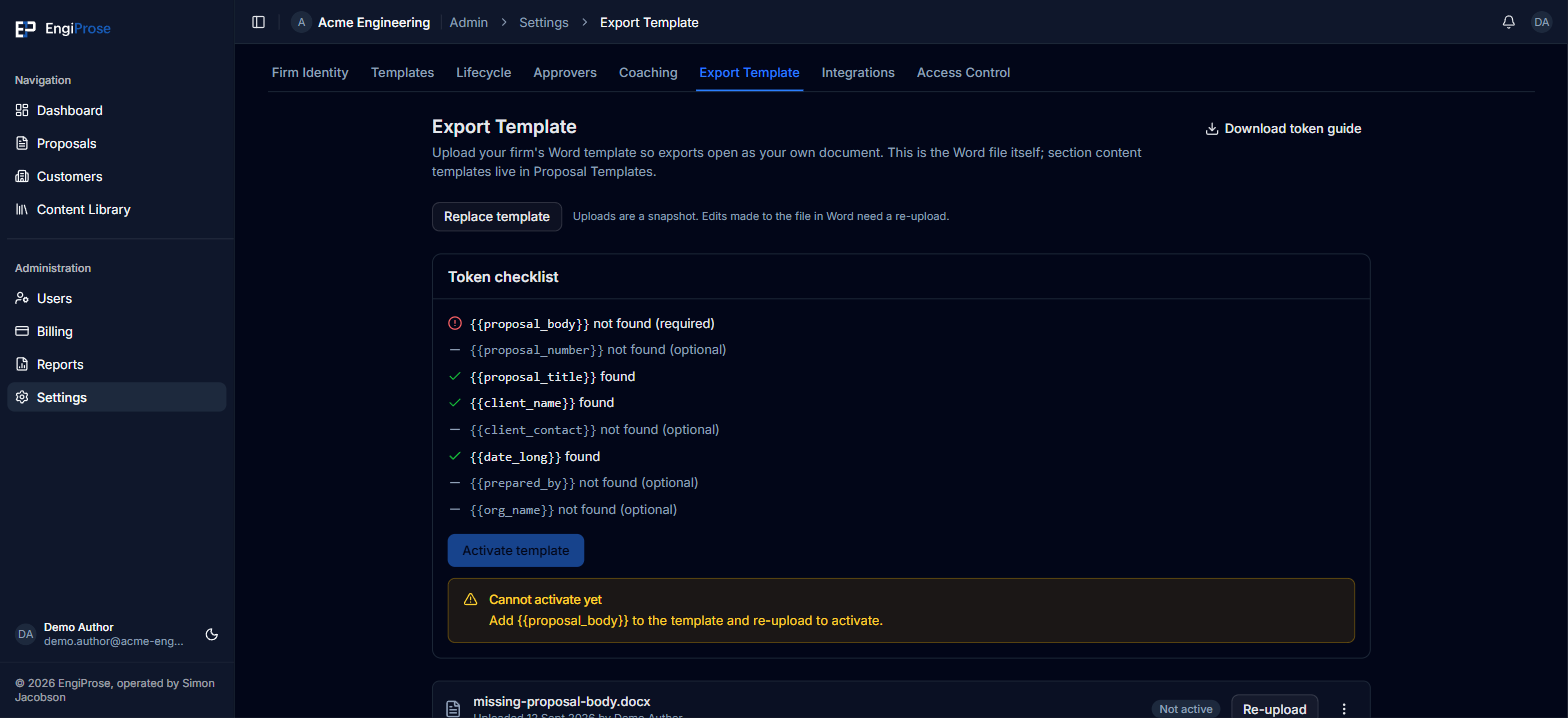
Task: Click the Users people icon
Action: pyautogui.click(x=22, y=298)
